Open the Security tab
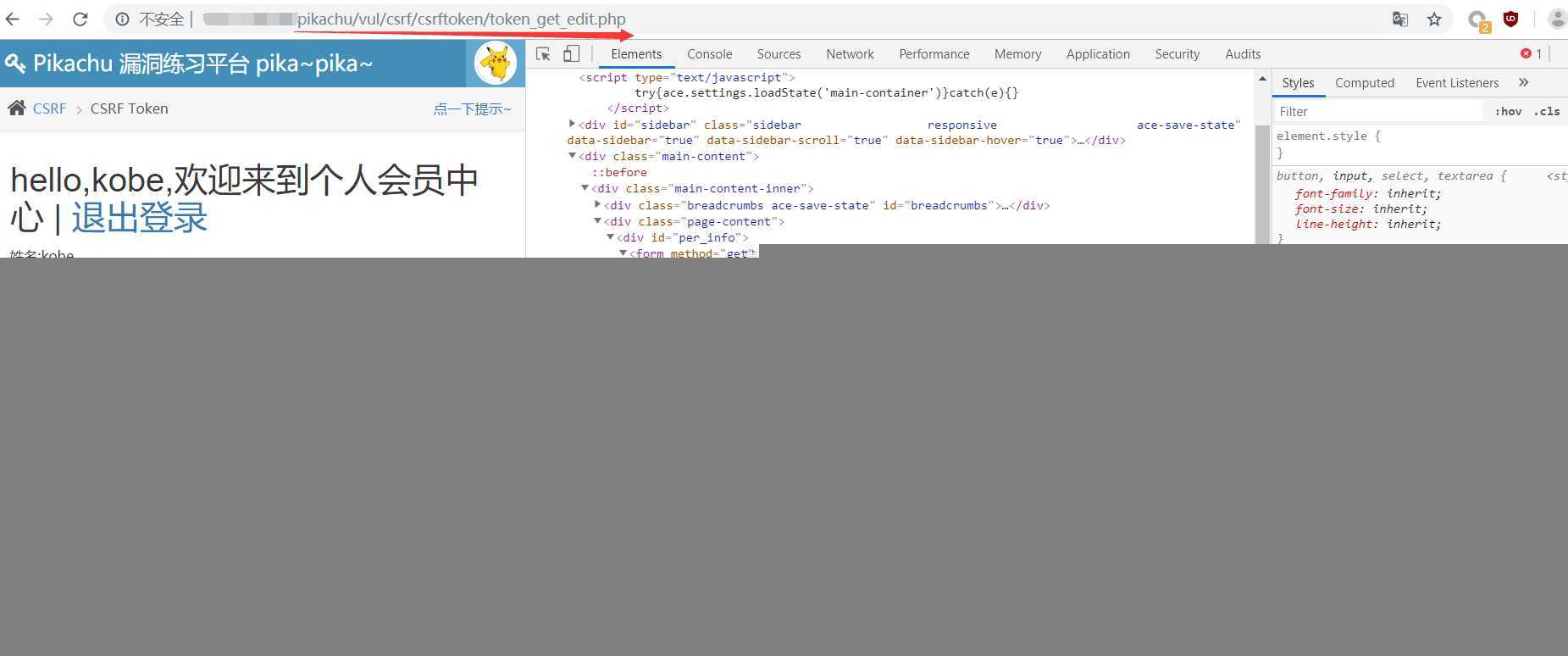The height and width of the screenshot is (656, 1568). coord(1177,53)
